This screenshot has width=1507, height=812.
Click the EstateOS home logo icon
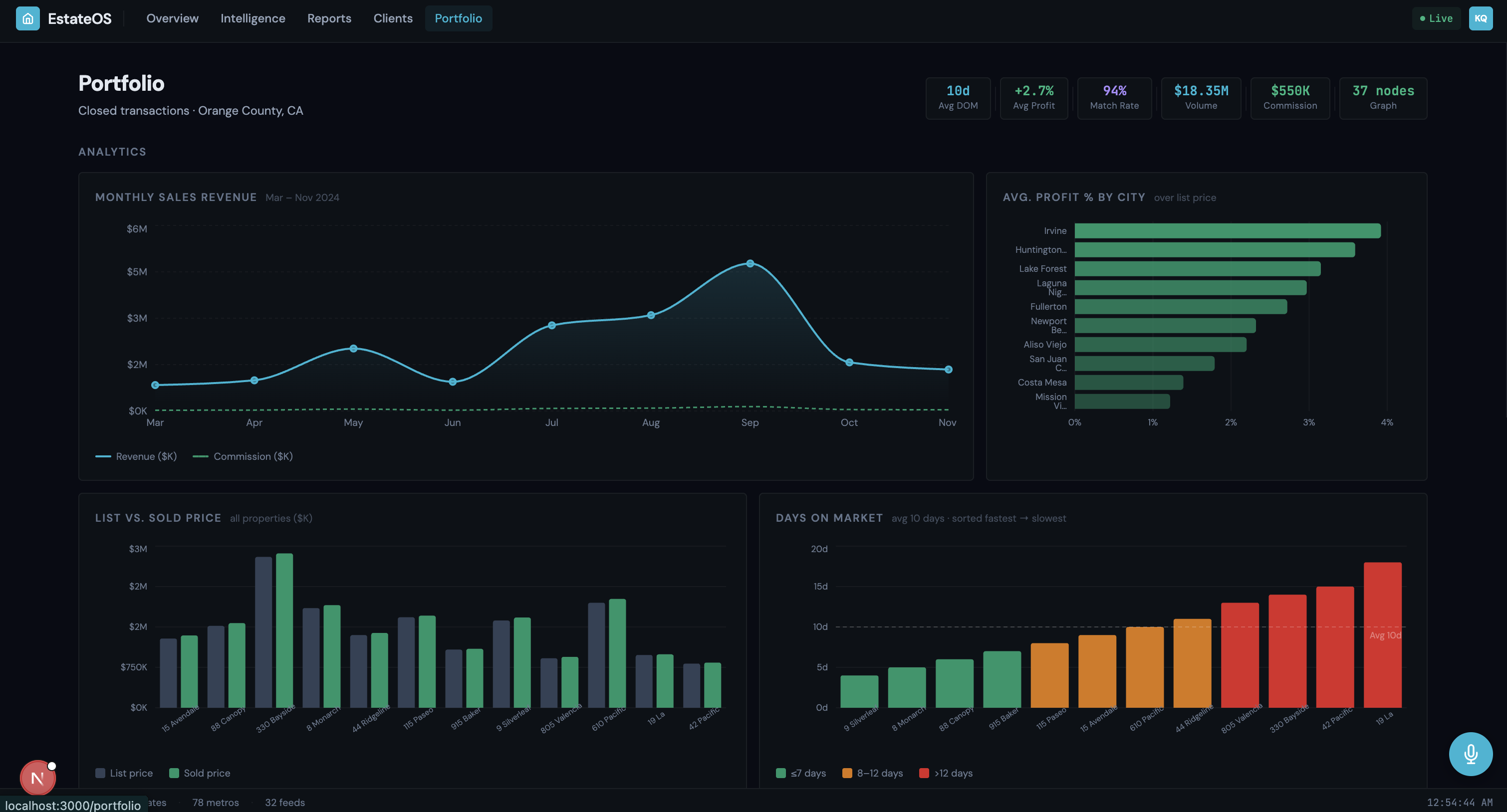point(27,19)
